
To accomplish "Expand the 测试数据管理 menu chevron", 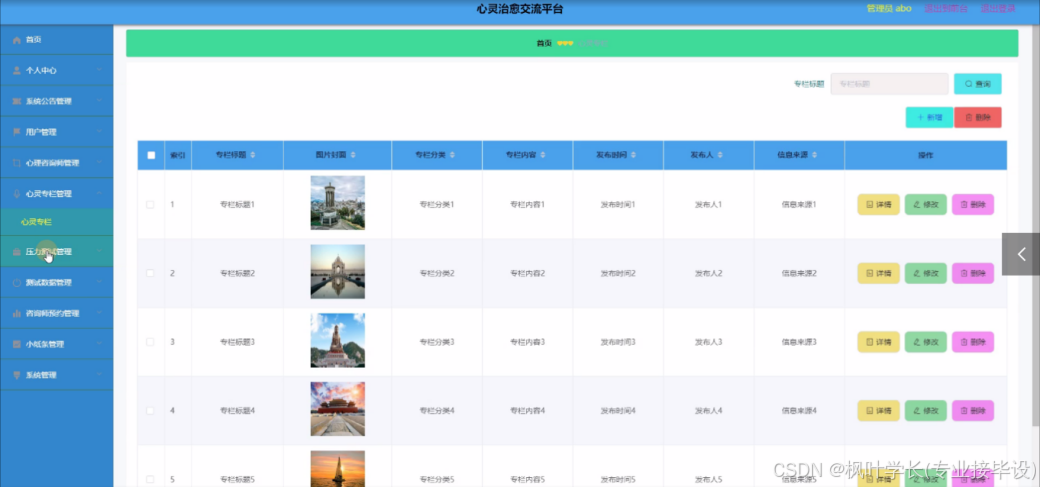I will [x=99, y=282].
